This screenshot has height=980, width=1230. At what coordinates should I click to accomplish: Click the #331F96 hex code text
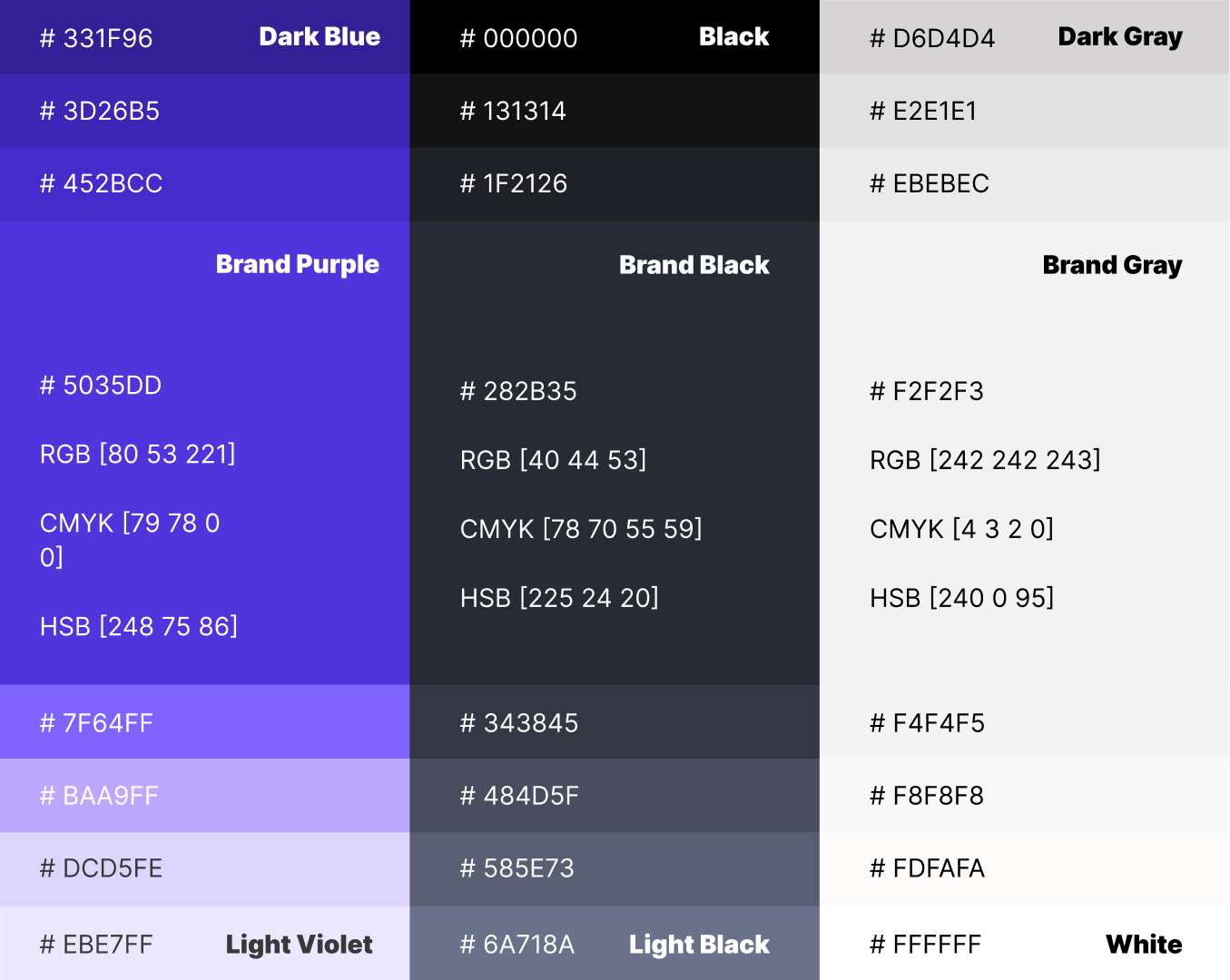[x=96, y=38]
